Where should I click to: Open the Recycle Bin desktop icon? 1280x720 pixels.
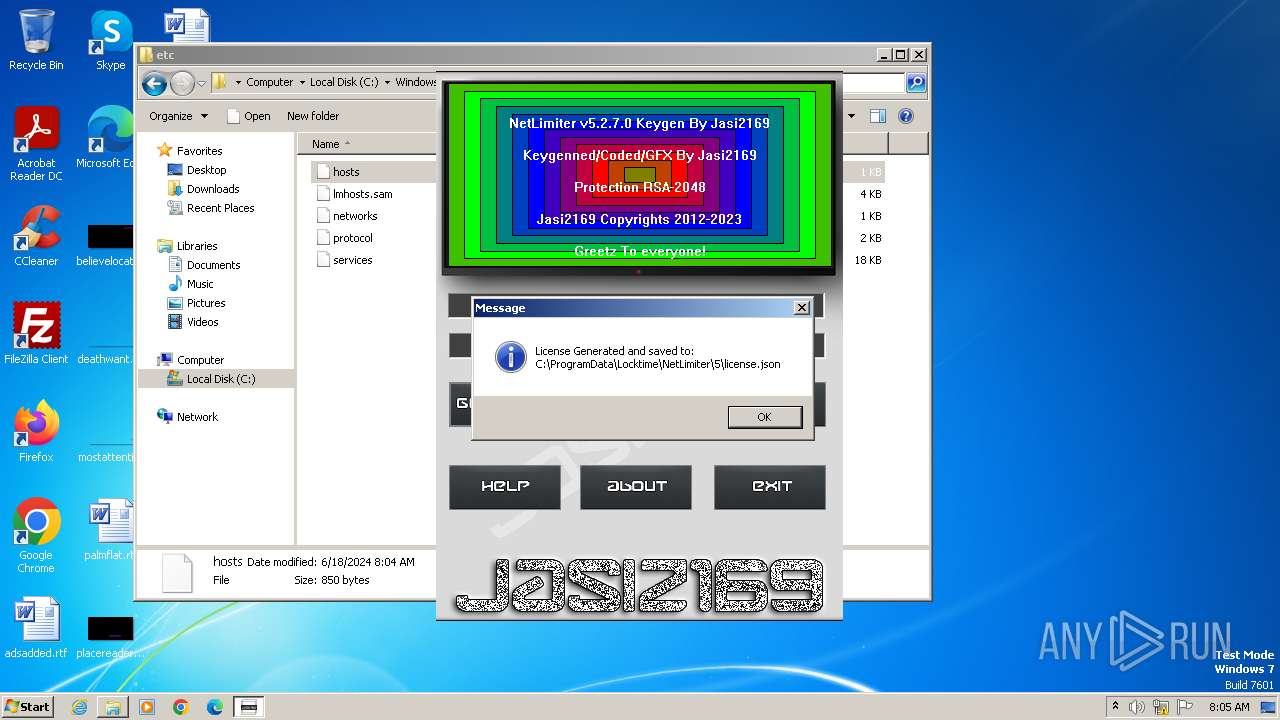point(36,40)
